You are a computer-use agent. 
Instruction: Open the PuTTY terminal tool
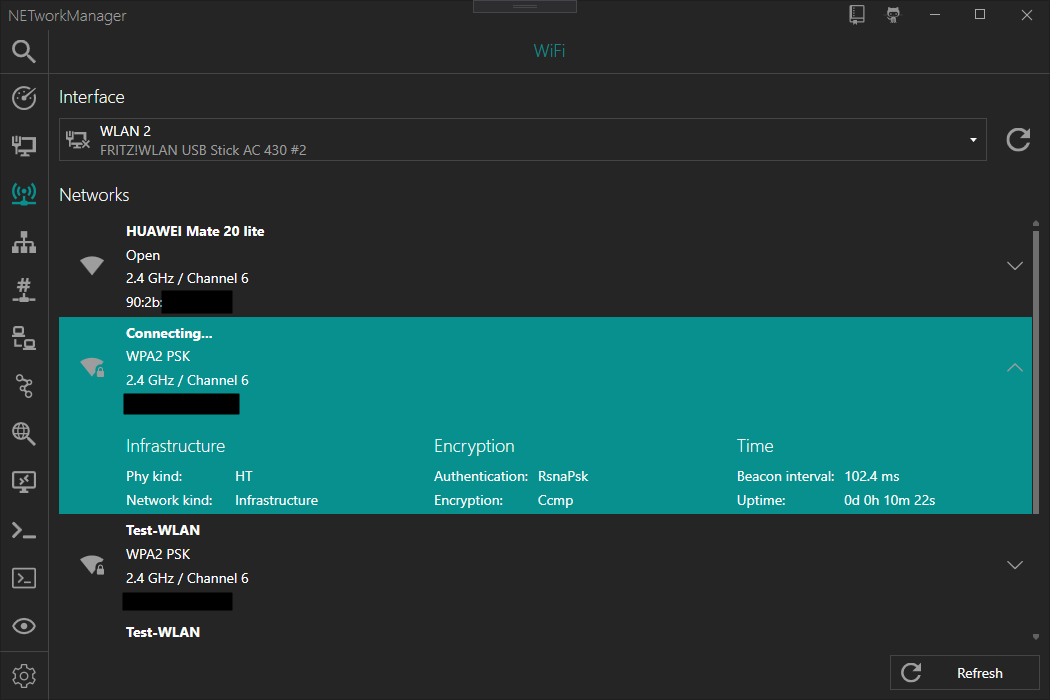click(x=23, y=578)
